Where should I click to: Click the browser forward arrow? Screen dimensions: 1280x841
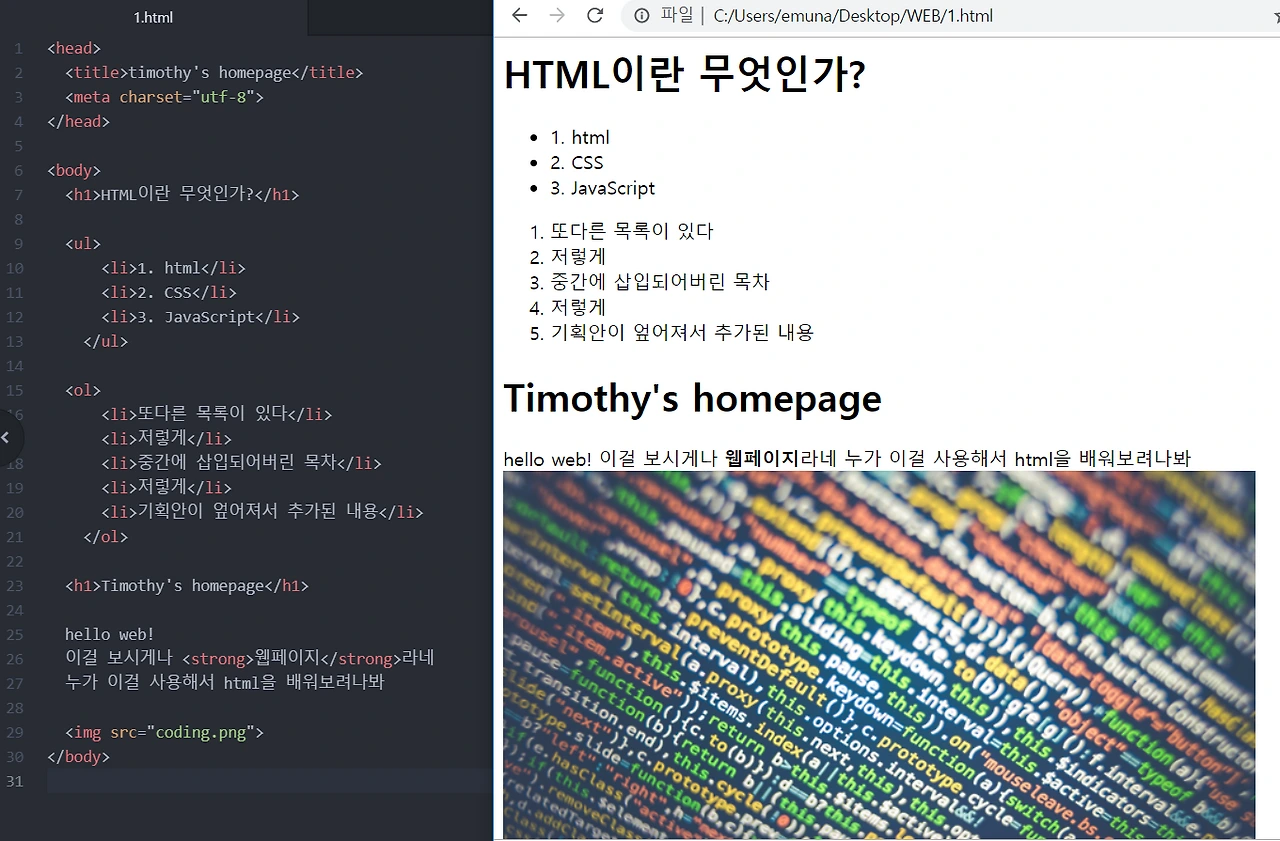[x=557, y=15]
